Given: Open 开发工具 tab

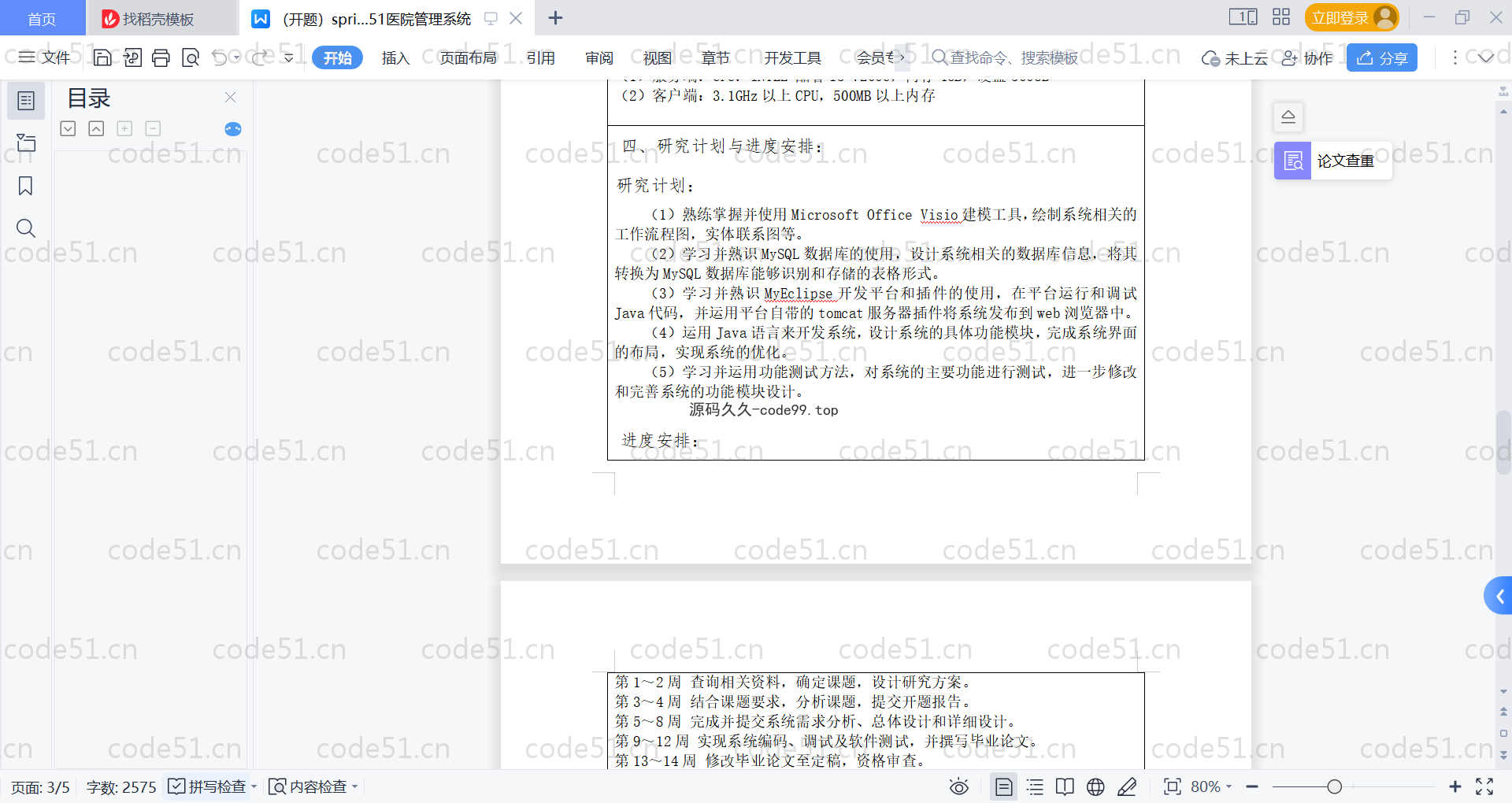Looking at the screenshot, I should pyautogui.click(x=792, y=57).
